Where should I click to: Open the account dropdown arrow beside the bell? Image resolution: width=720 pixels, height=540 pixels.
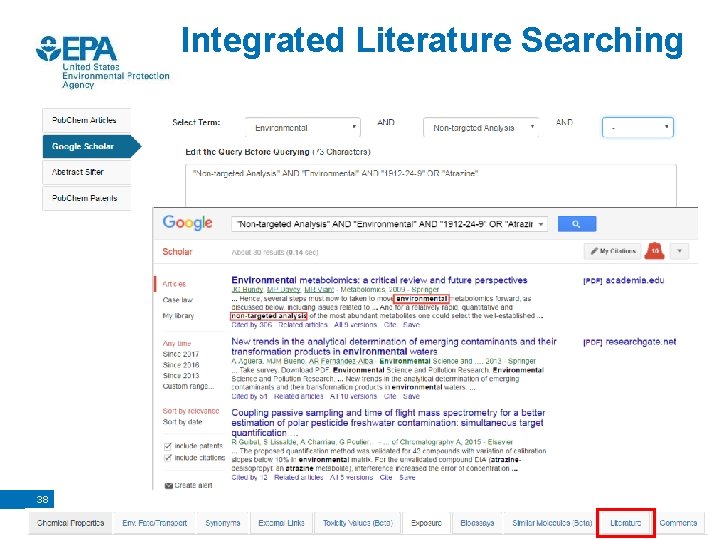pyautogui.click(x=679, y=251)
